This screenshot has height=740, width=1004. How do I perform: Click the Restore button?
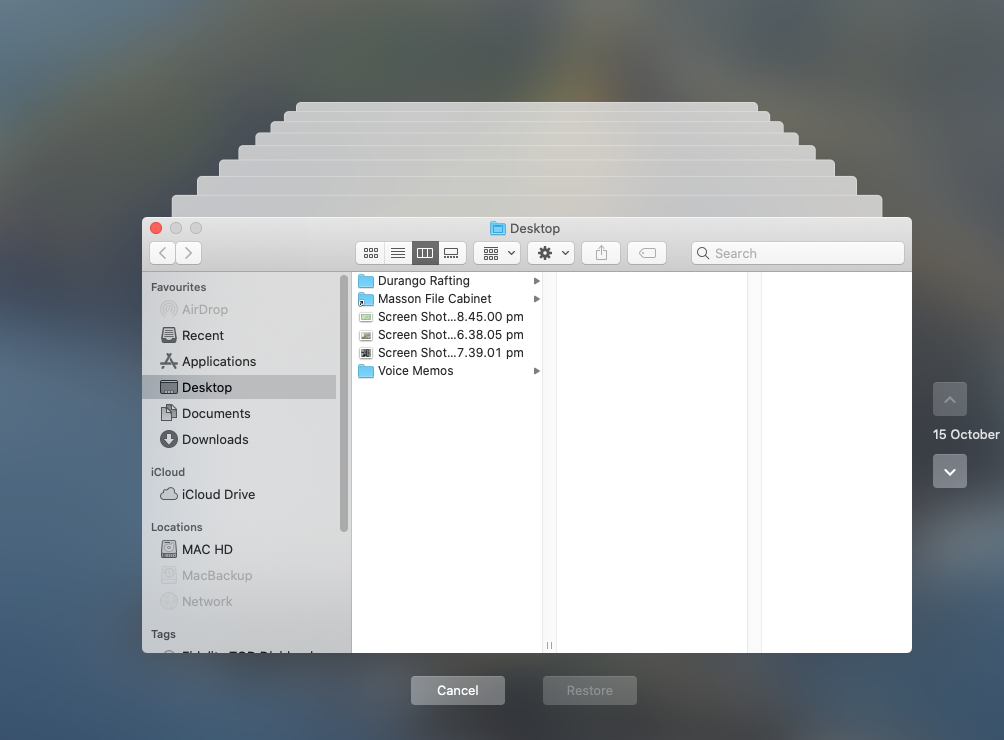[590, 690]
